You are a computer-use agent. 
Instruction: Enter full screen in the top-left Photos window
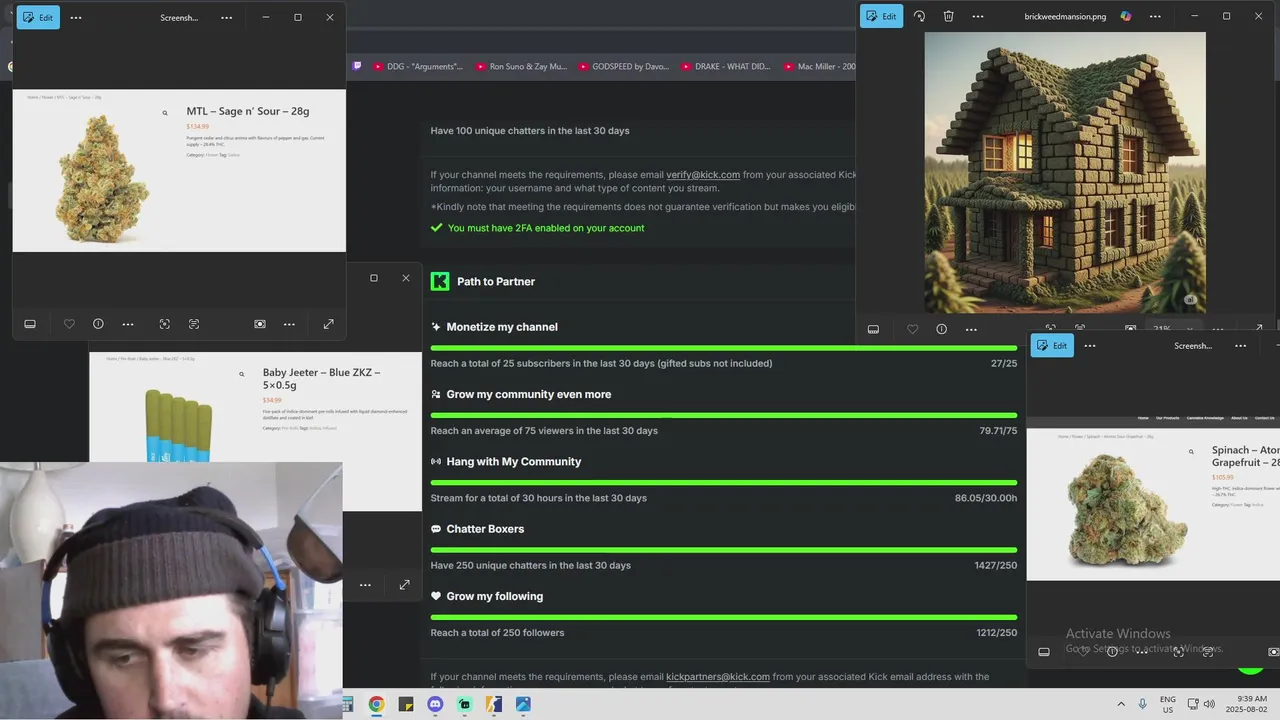pyautogui.click(x=328, y=324)
